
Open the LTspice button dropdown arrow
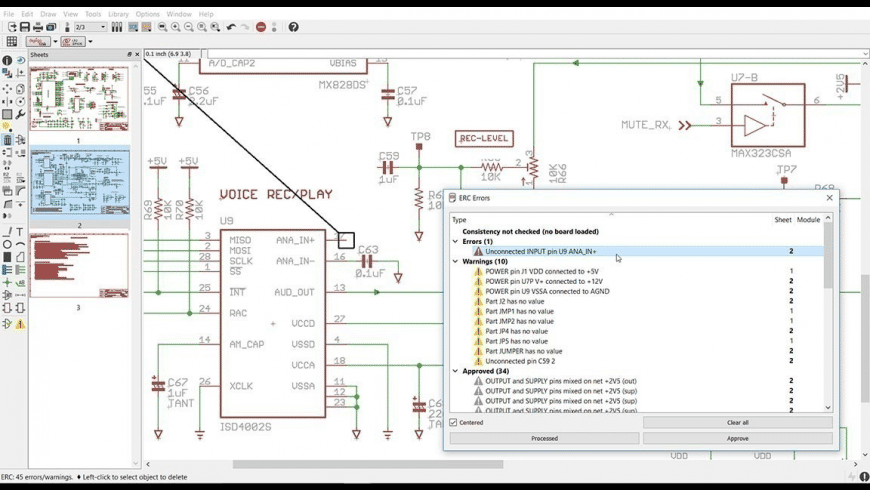click(90, 42)
